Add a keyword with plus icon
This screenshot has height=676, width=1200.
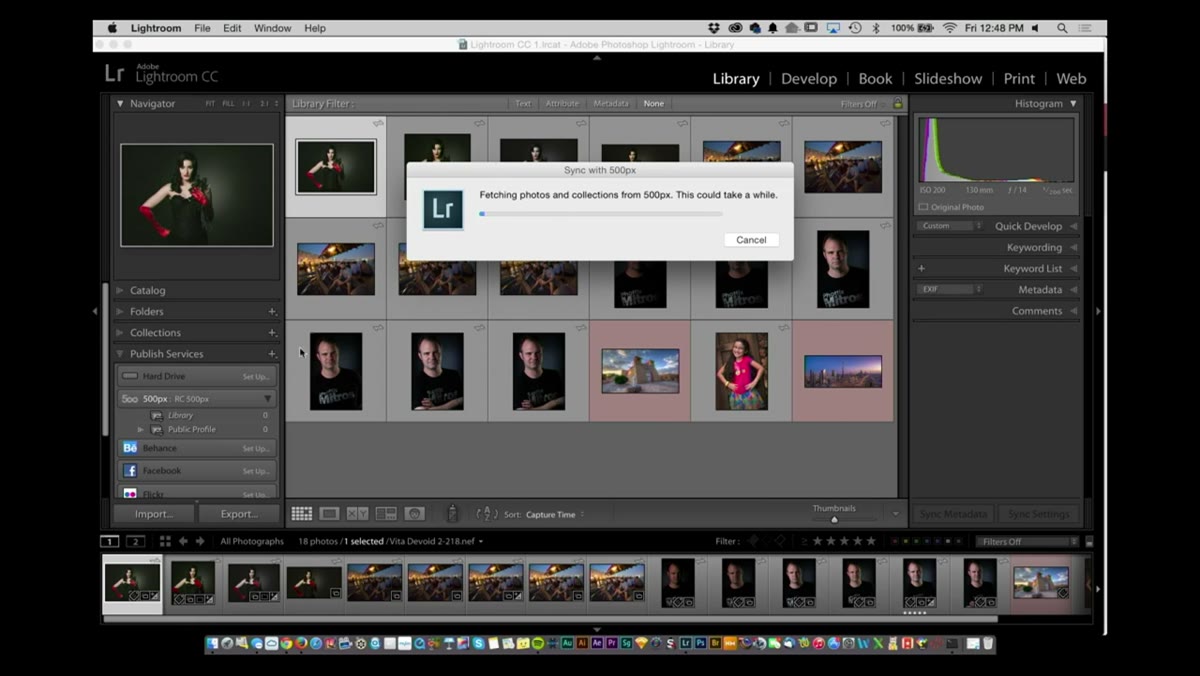click(921, 268)
